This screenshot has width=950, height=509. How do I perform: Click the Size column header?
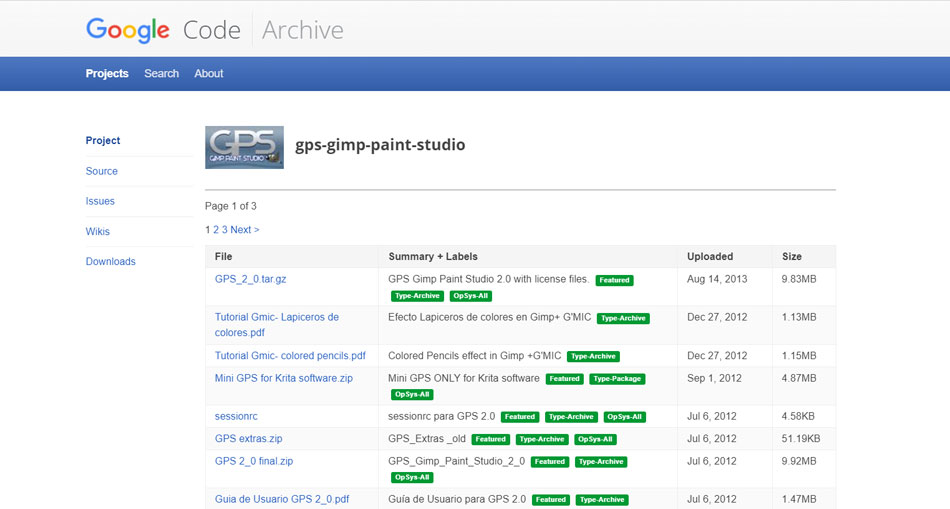pos(792,256)
